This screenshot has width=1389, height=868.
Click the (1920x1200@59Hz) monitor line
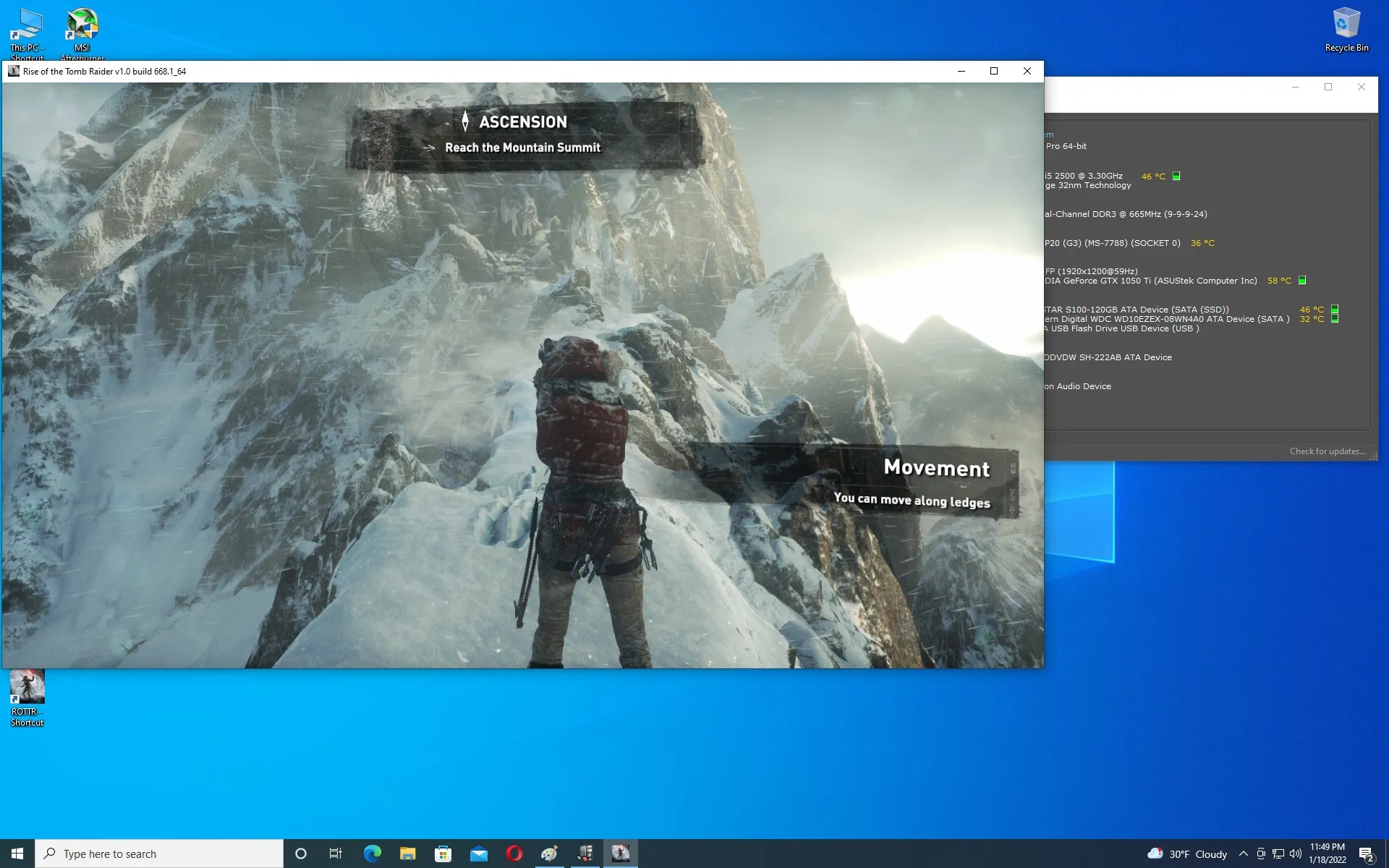tap(1091, 271)
